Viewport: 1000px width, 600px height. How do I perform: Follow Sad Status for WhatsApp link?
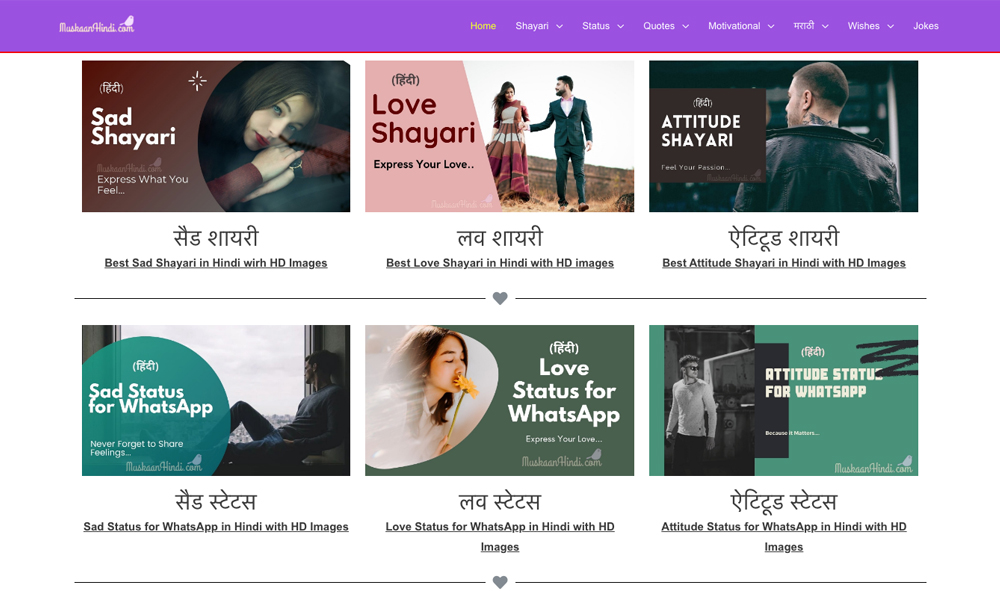(216, 527)
